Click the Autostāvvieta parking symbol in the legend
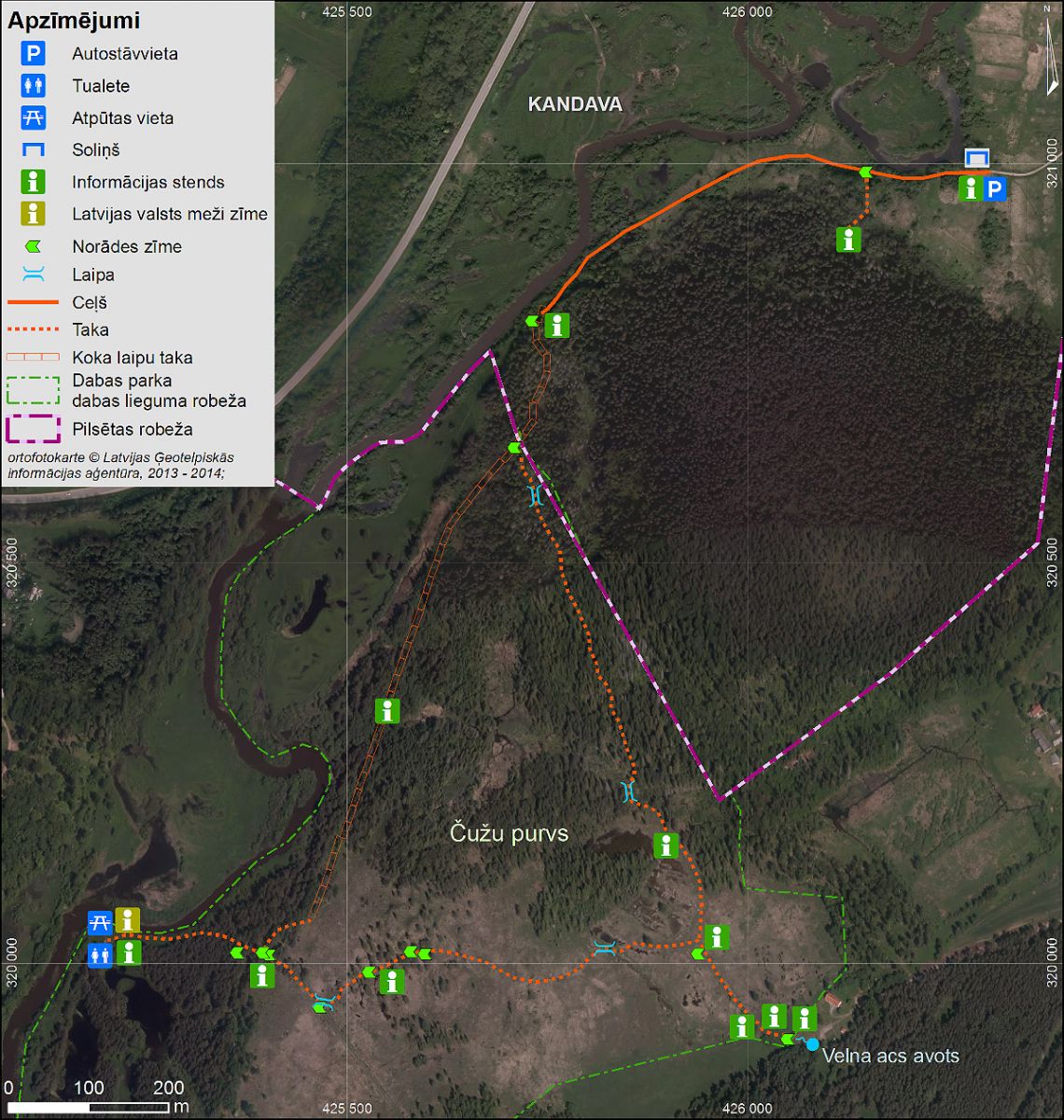This screenshot has height=1120, width=1064. coord(35,54)
